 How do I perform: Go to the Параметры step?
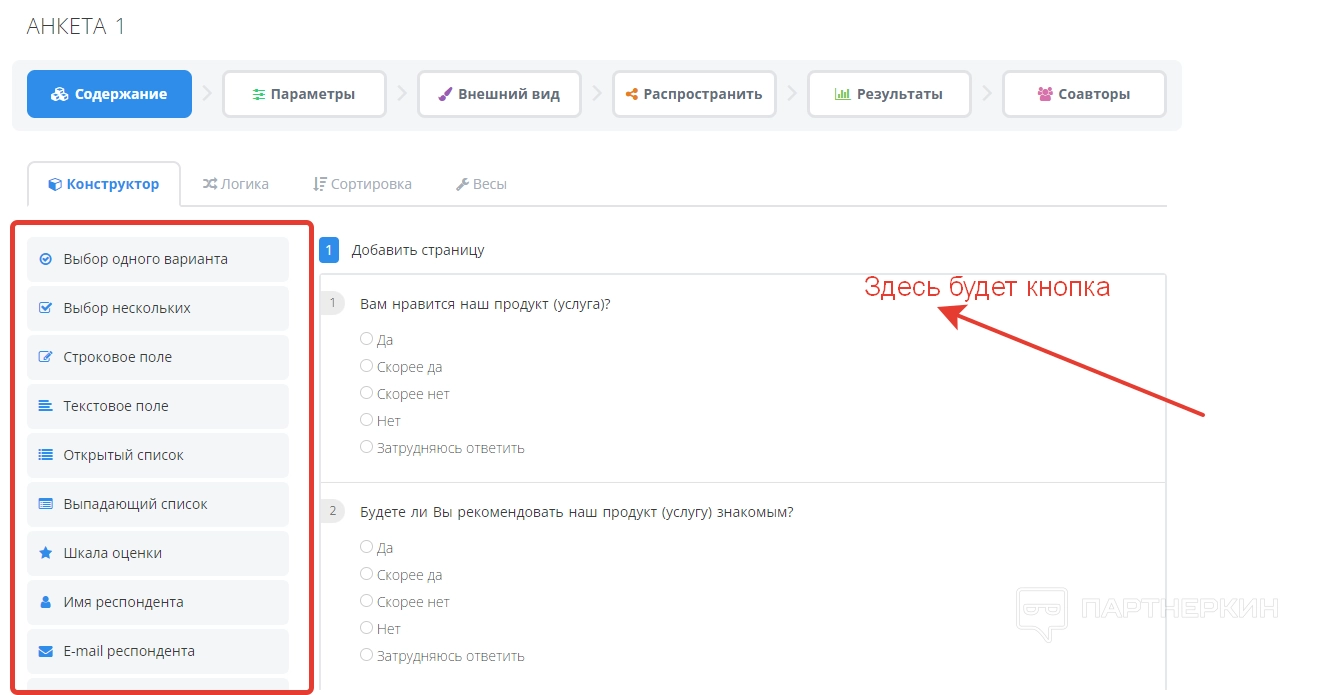304,95
